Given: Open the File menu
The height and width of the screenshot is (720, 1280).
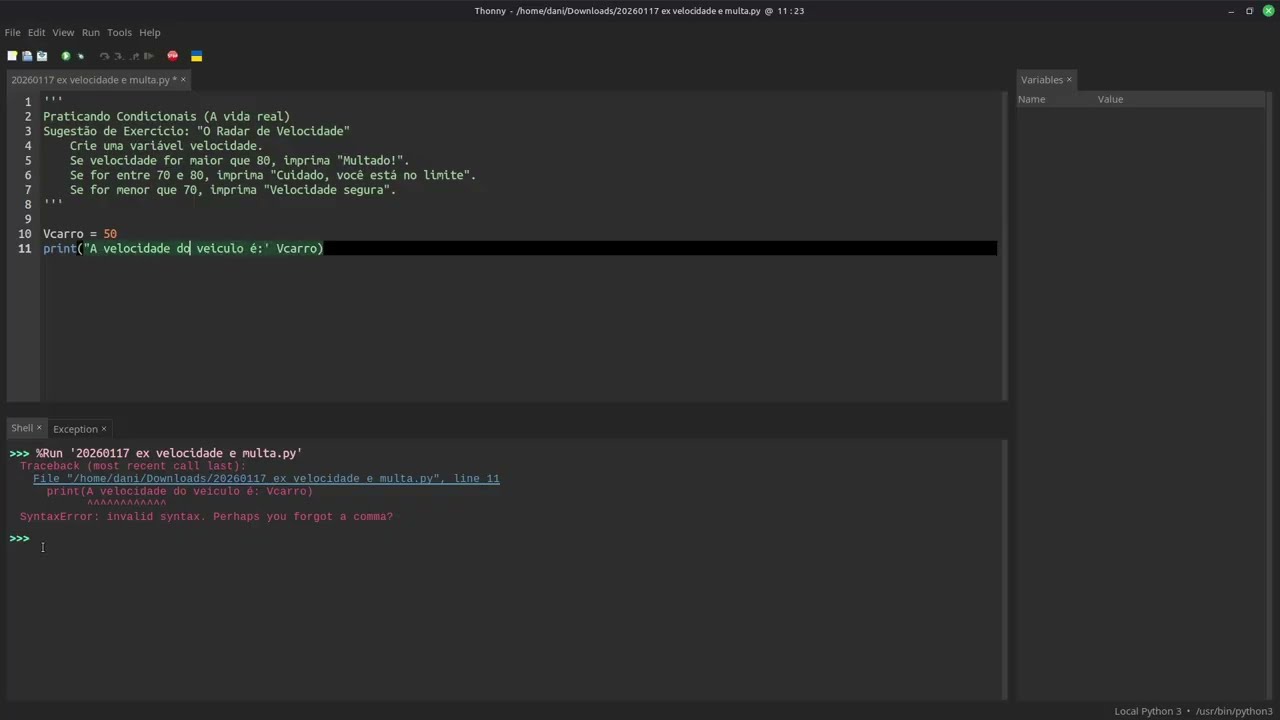Looking at the screenshot, I should pos(12,32).
